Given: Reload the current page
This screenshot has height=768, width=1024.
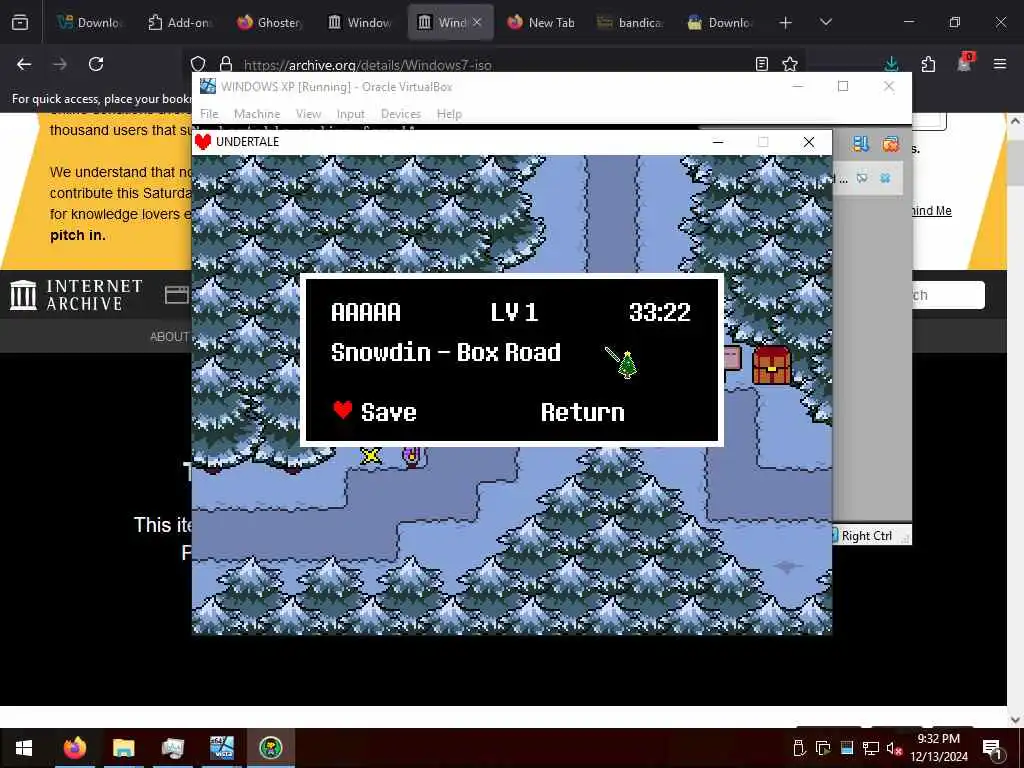Looking at the screenshot, I should click(96, 64).
